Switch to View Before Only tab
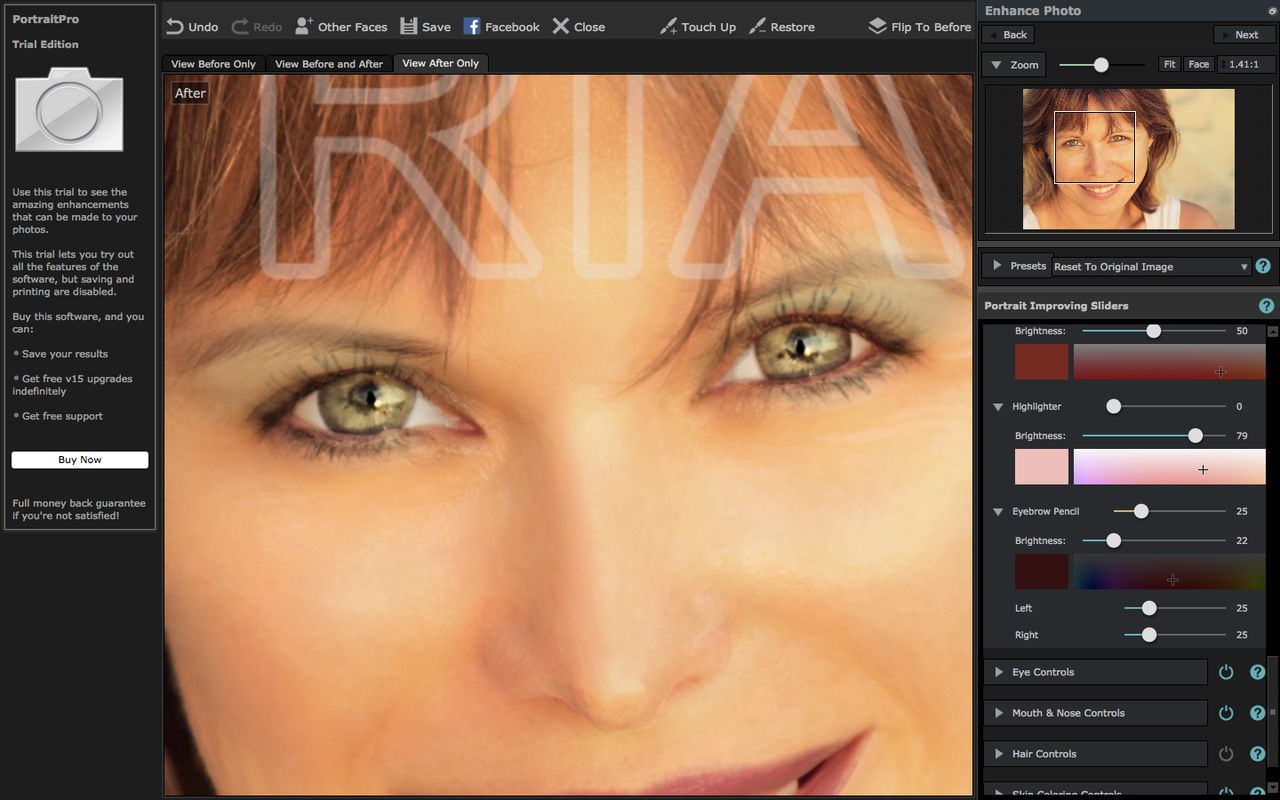This screenshot has width=1280, height=800. (213, 64)
